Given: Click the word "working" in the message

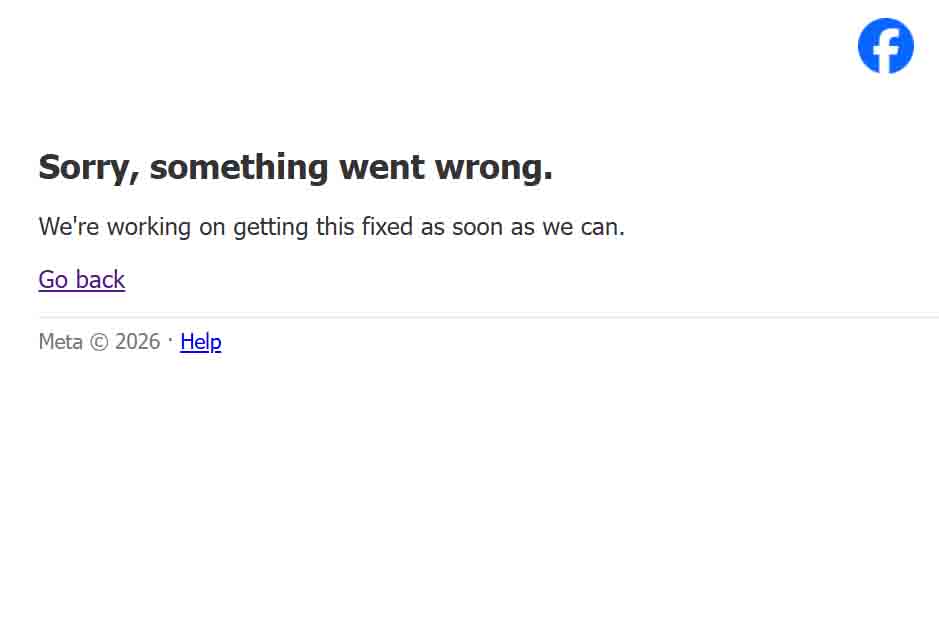Looking at the screenshot, I should click(149, 228).
